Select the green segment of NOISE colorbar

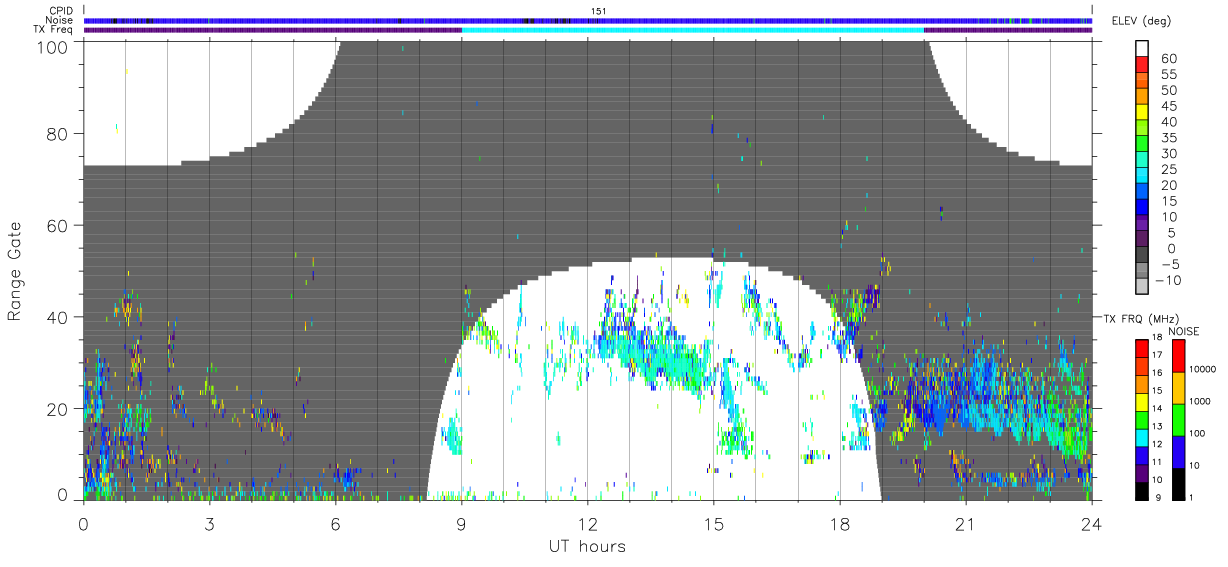(1181, 419)
